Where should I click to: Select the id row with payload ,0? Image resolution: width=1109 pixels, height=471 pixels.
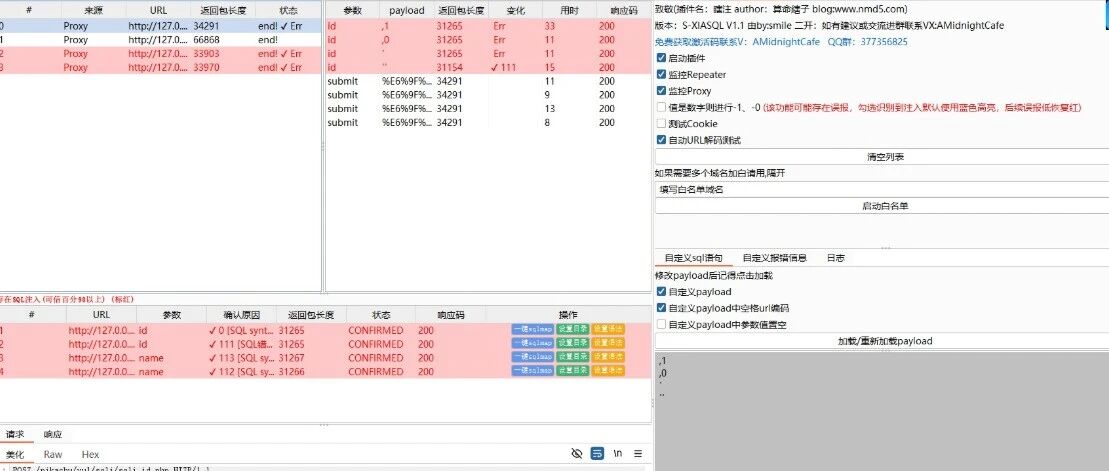pos(487,40)
